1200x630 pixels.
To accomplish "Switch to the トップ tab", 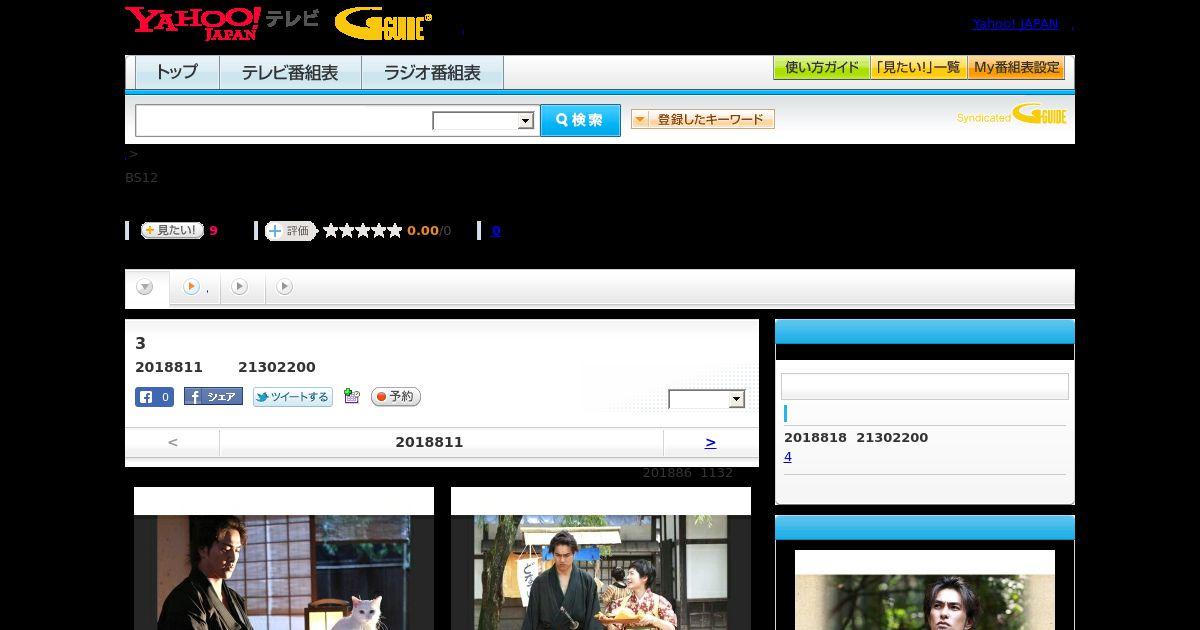I will pyautogui.click(x=177, y=73).
